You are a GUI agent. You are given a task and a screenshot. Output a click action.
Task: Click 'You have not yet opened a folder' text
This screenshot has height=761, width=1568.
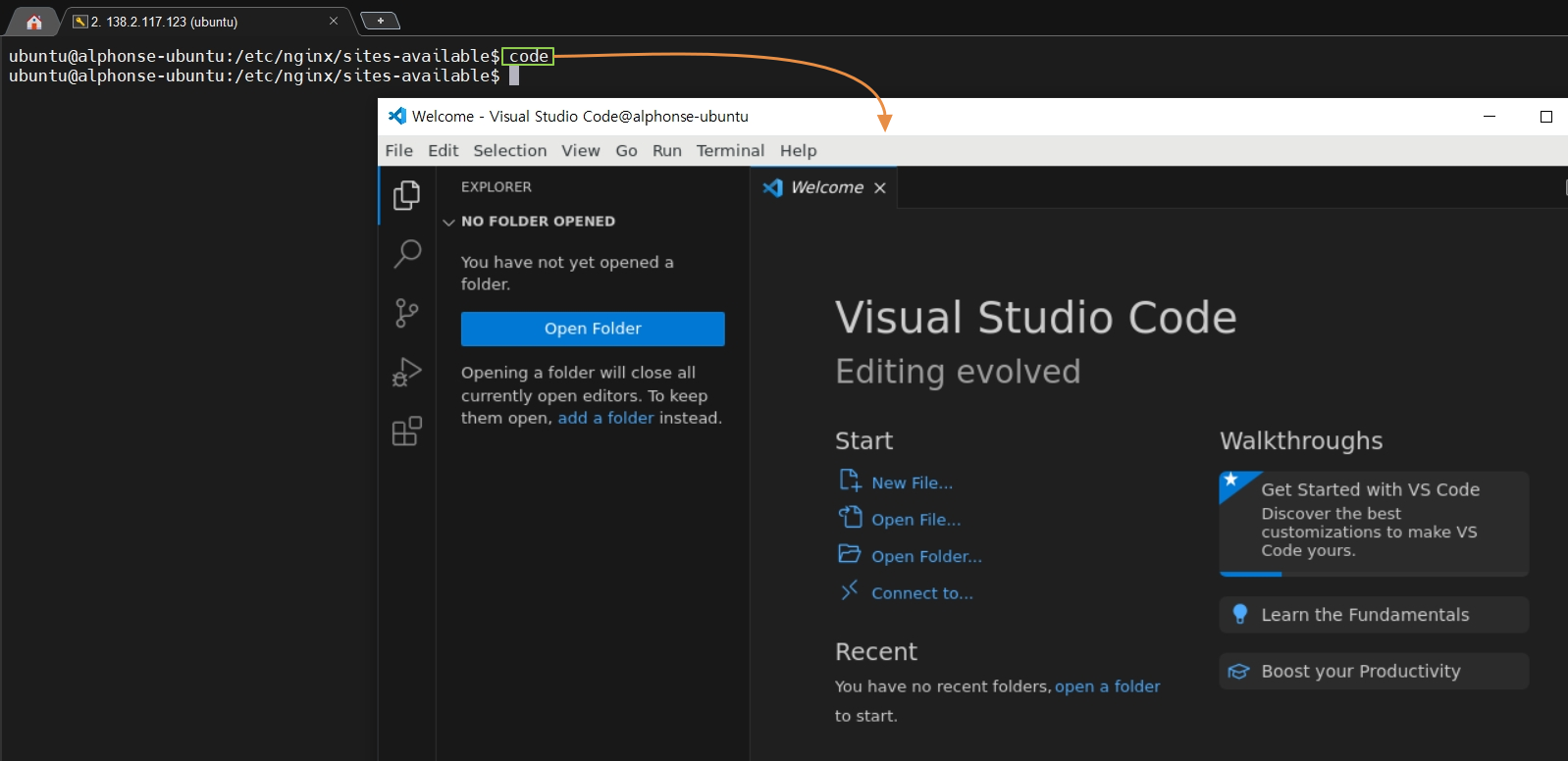[567, 273]
